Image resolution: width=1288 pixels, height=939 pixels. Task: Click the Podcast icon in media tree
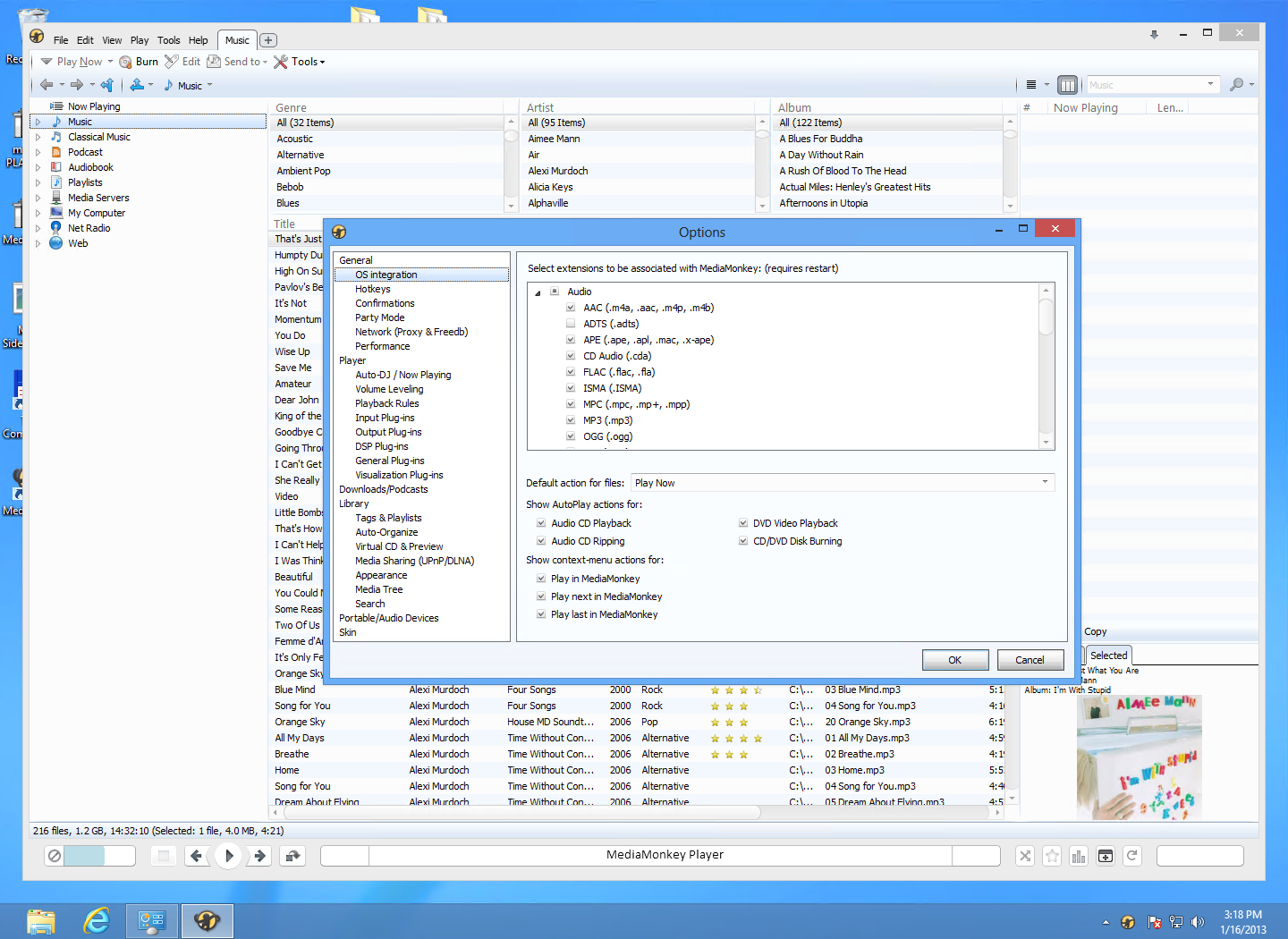(x=56, y=152)
